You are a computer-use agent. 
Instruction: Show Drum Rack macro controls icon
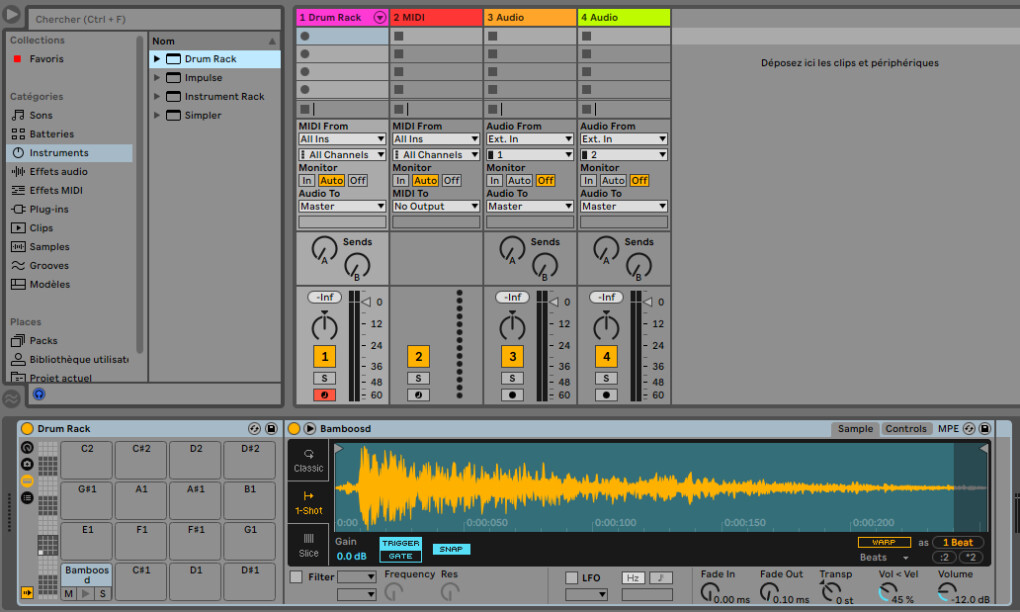click(27, 447)
